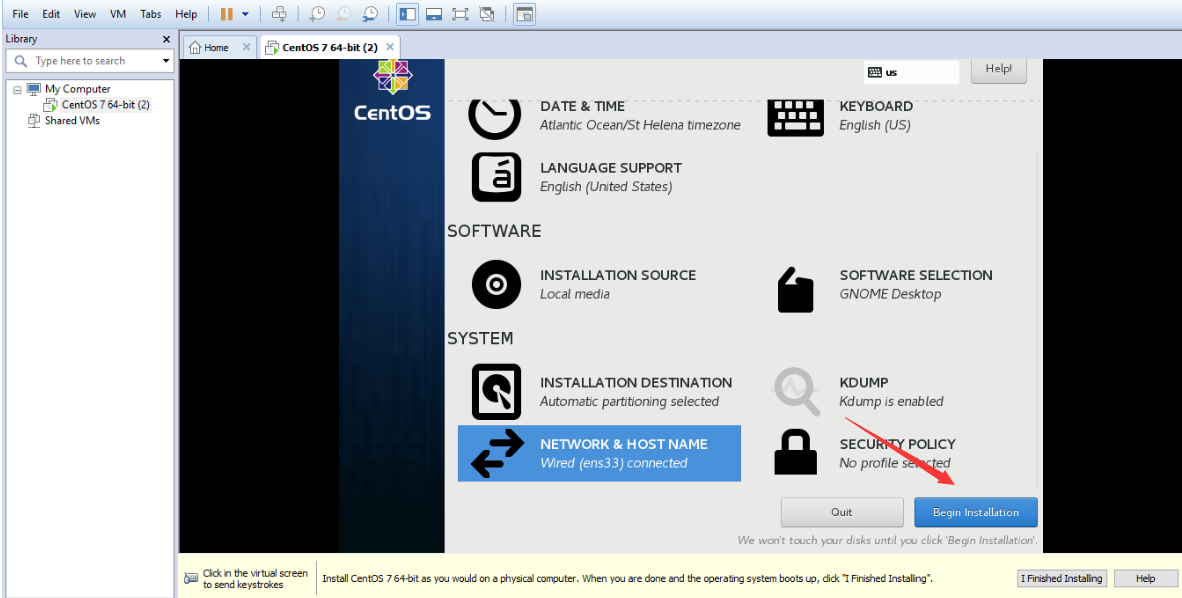Configure Network & Host Name

click(x=624, y=453)
